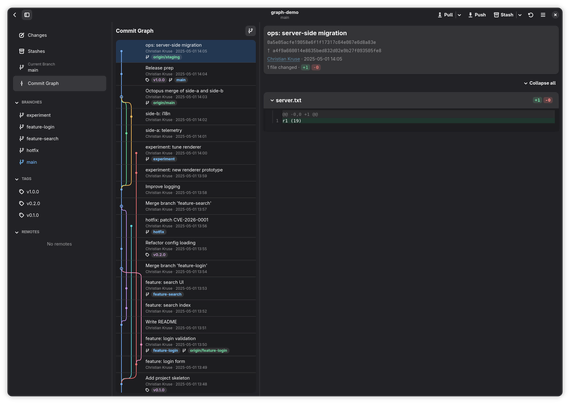This screenshot has height=404, width=570.
Task: Select "Merge branch 'feature-login'" commit
Action: coord(186,268)
